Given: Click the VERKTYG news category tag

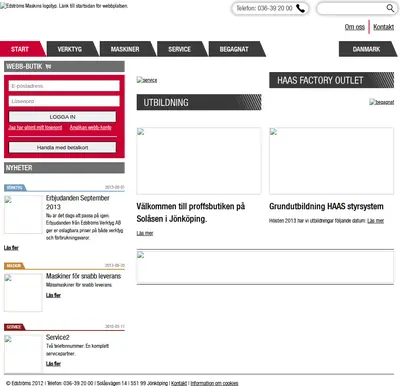Looking at the screenshot, I should (x=14, y=188).
